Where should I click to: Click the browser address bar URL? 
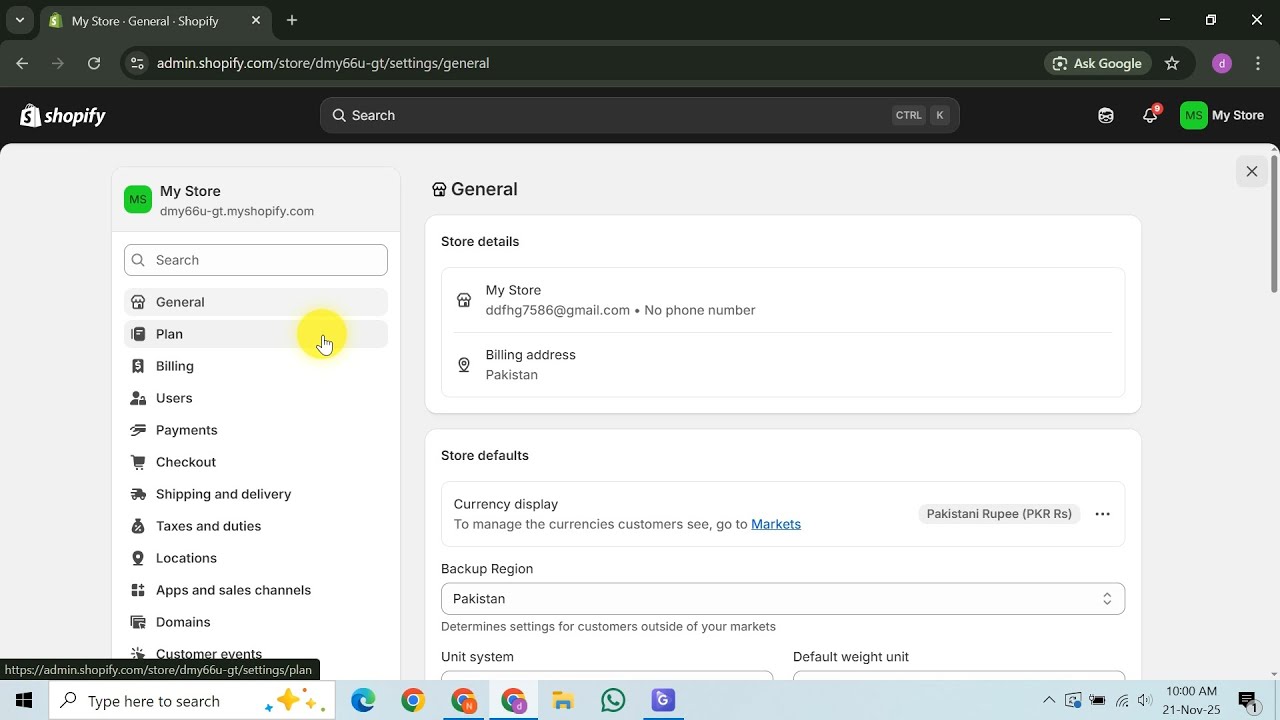[323, 63]
